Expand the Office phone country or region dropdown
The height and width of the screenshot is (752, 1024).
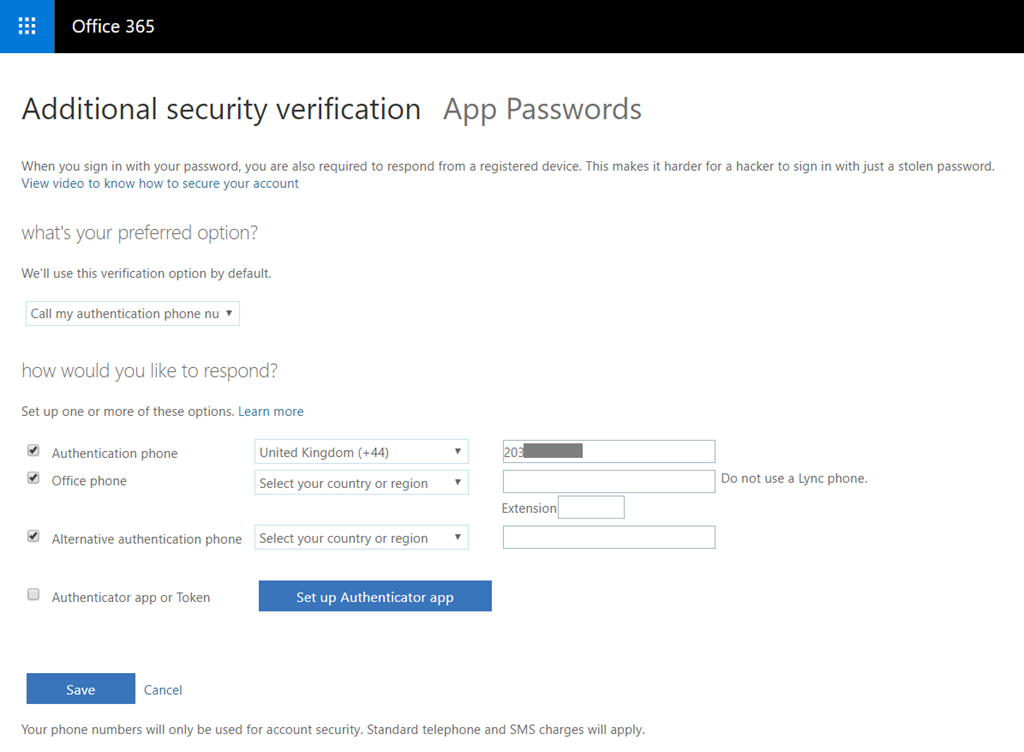pyautogui.click(x=361, y=483)
